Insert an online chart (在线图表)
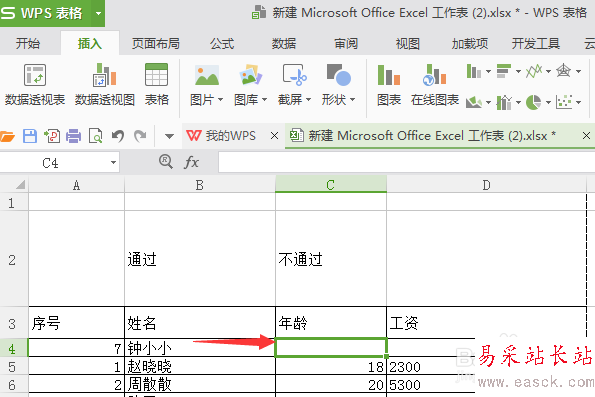This screenshot has width=595, height=397. click(x=435, y=84)
